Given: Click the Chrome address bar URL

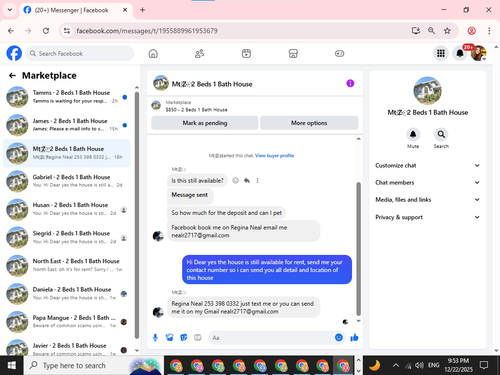Looking at the screenshot, I should (147, 31).
